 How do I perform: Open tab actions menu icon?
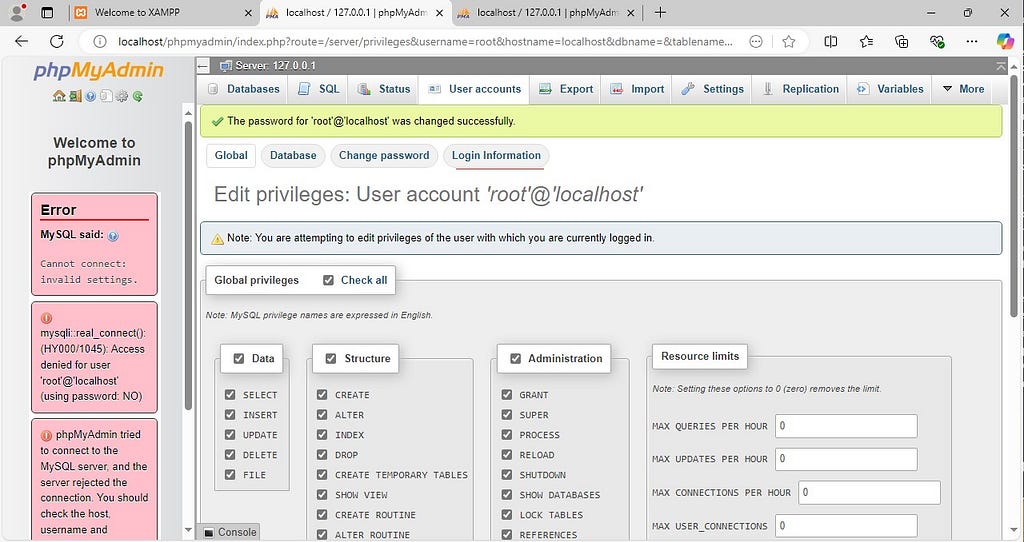pyautogui.click(x=47, y=12)
